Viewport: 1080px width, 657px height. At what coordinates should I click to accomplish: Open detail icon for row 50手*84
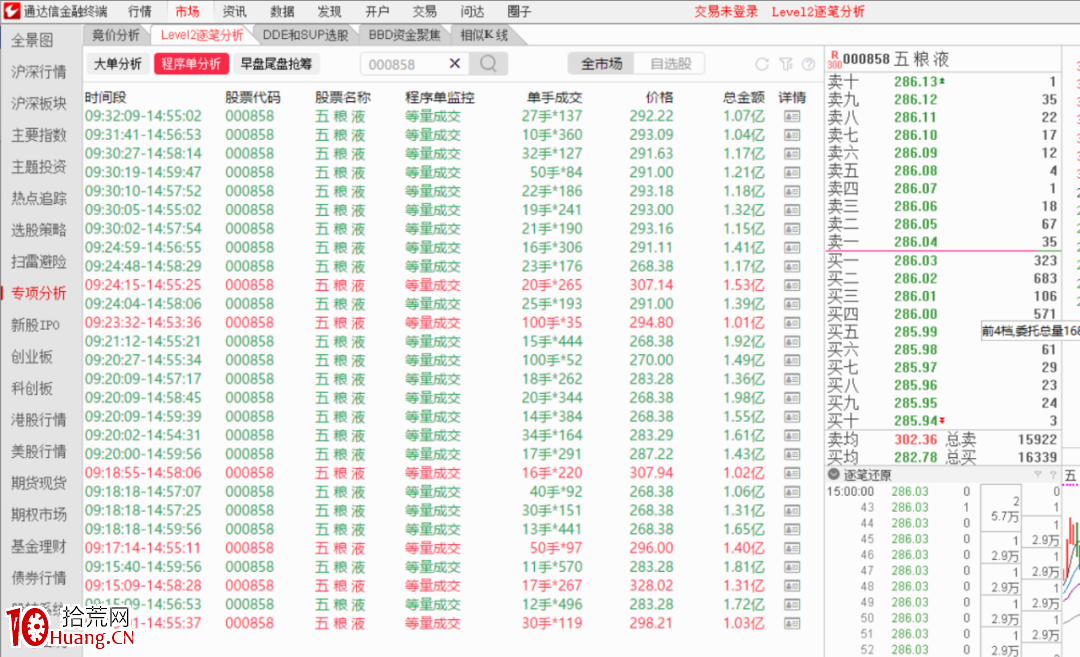[x=792, y=172]
